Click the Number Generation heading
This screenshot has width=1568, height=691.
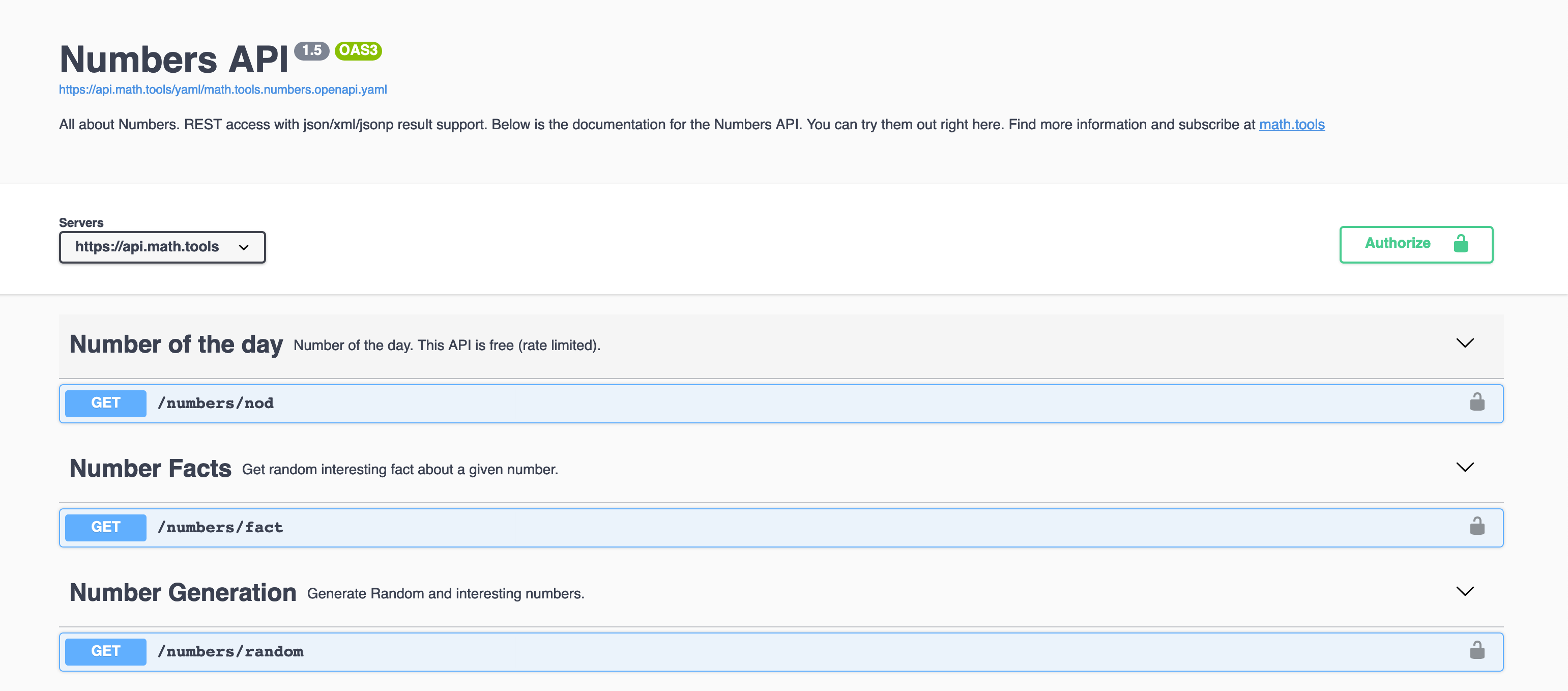[x=183, y=593]
